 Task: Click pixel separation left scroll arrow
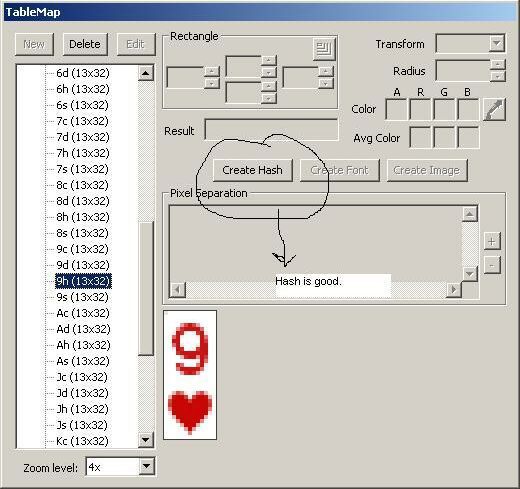click(x=177, y=289)
